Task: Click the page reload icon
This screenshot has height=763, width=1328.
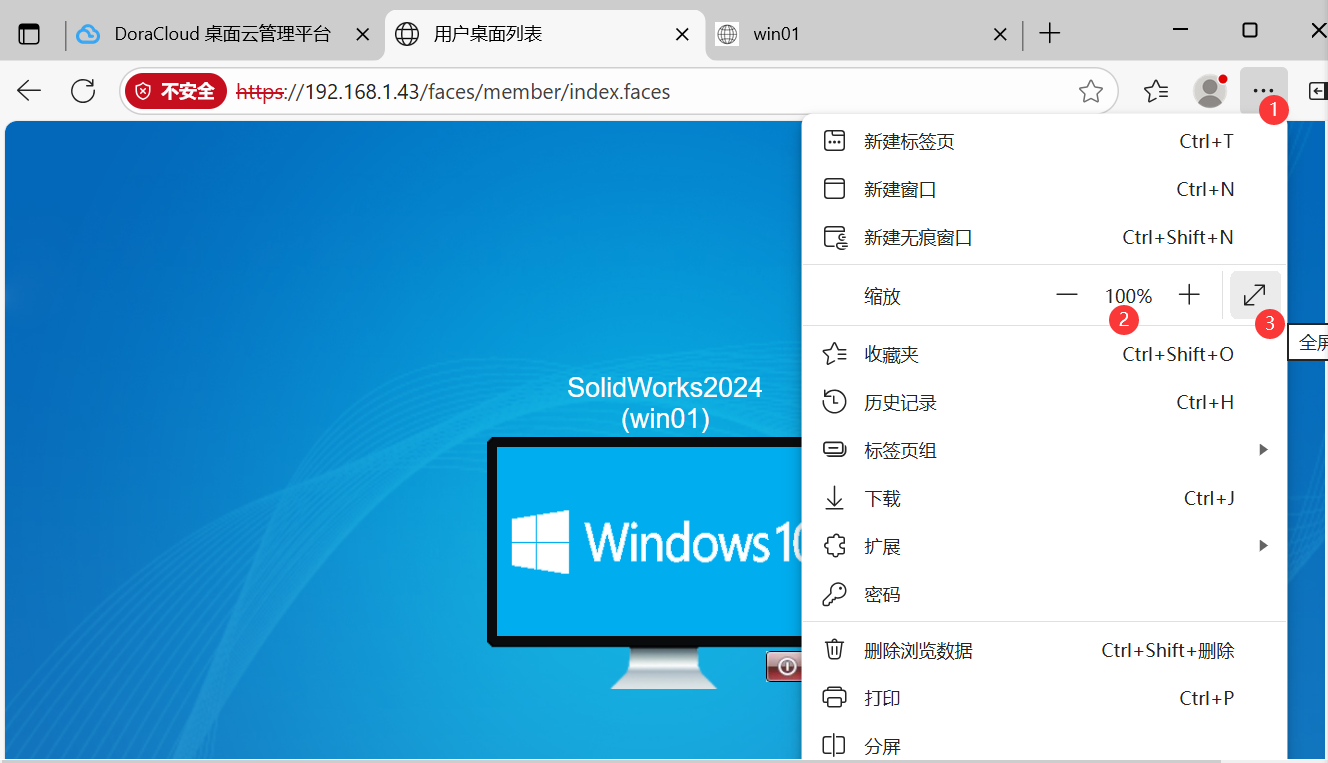Action: coord(83,90)
